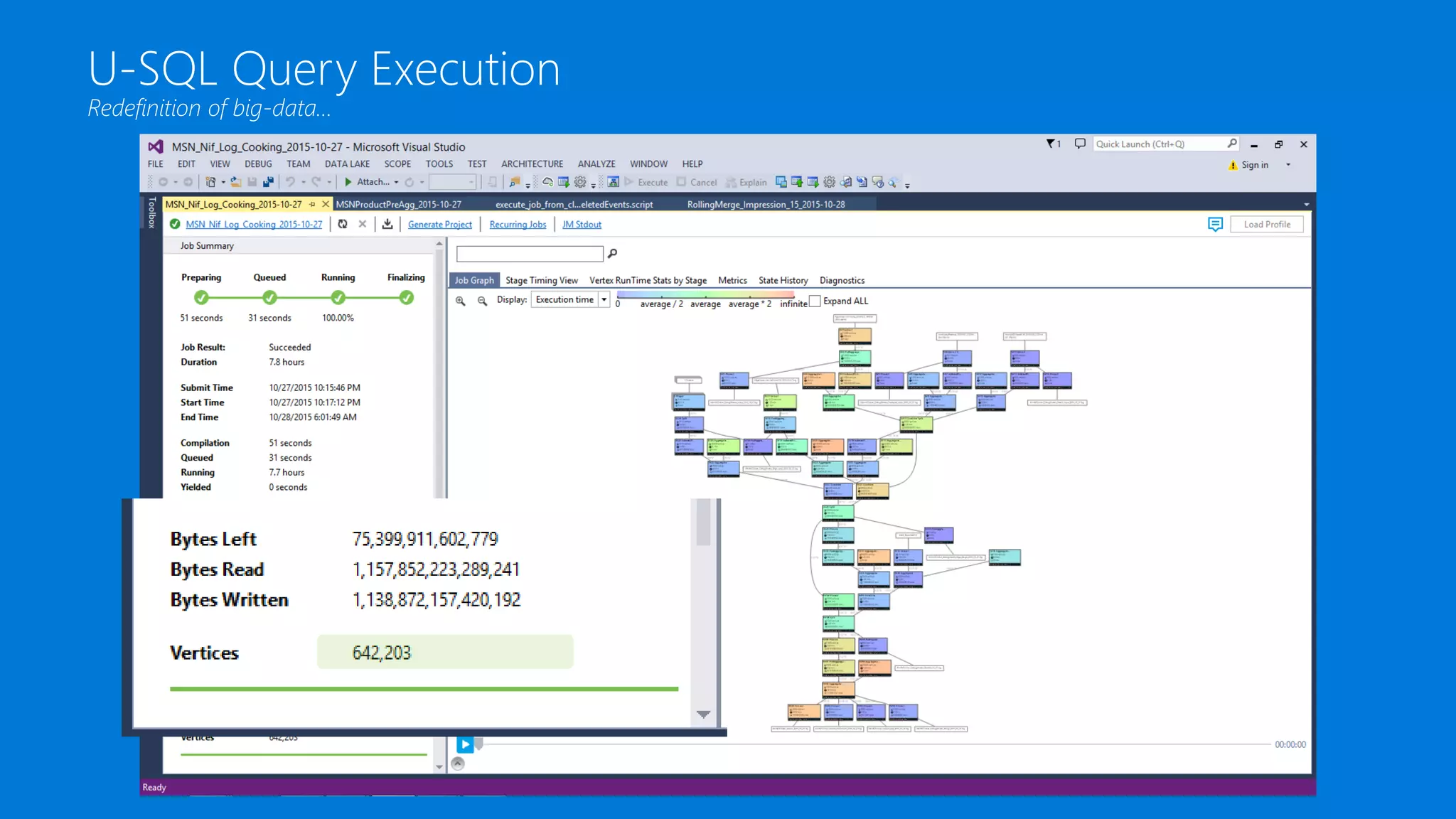Open the Display Execution time dropdown
The height and width of the screenshot is (819, 1456).
604,300
